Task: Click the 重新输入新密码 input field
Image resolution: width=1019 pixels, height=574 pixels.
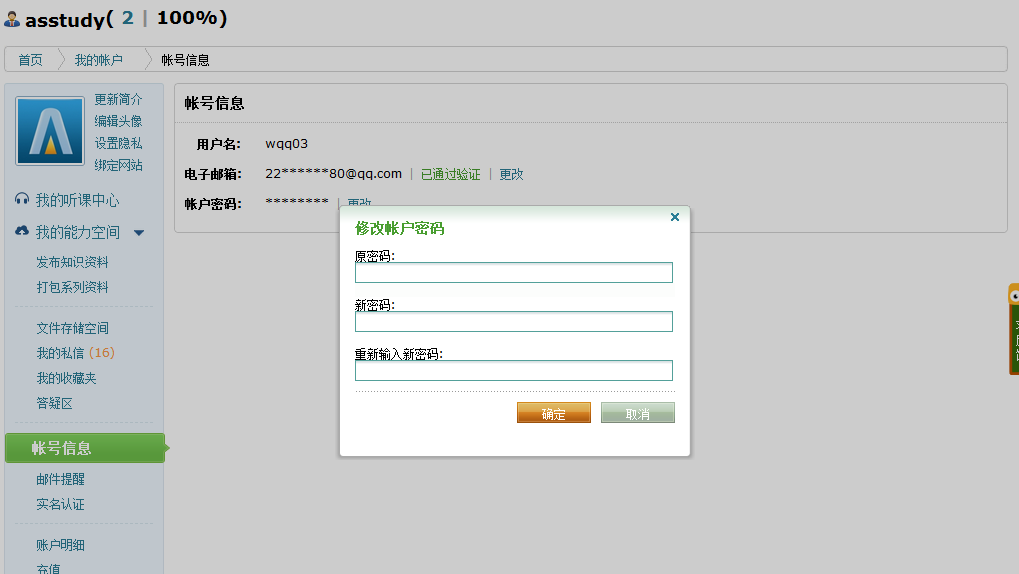Action: click(513, 371)
